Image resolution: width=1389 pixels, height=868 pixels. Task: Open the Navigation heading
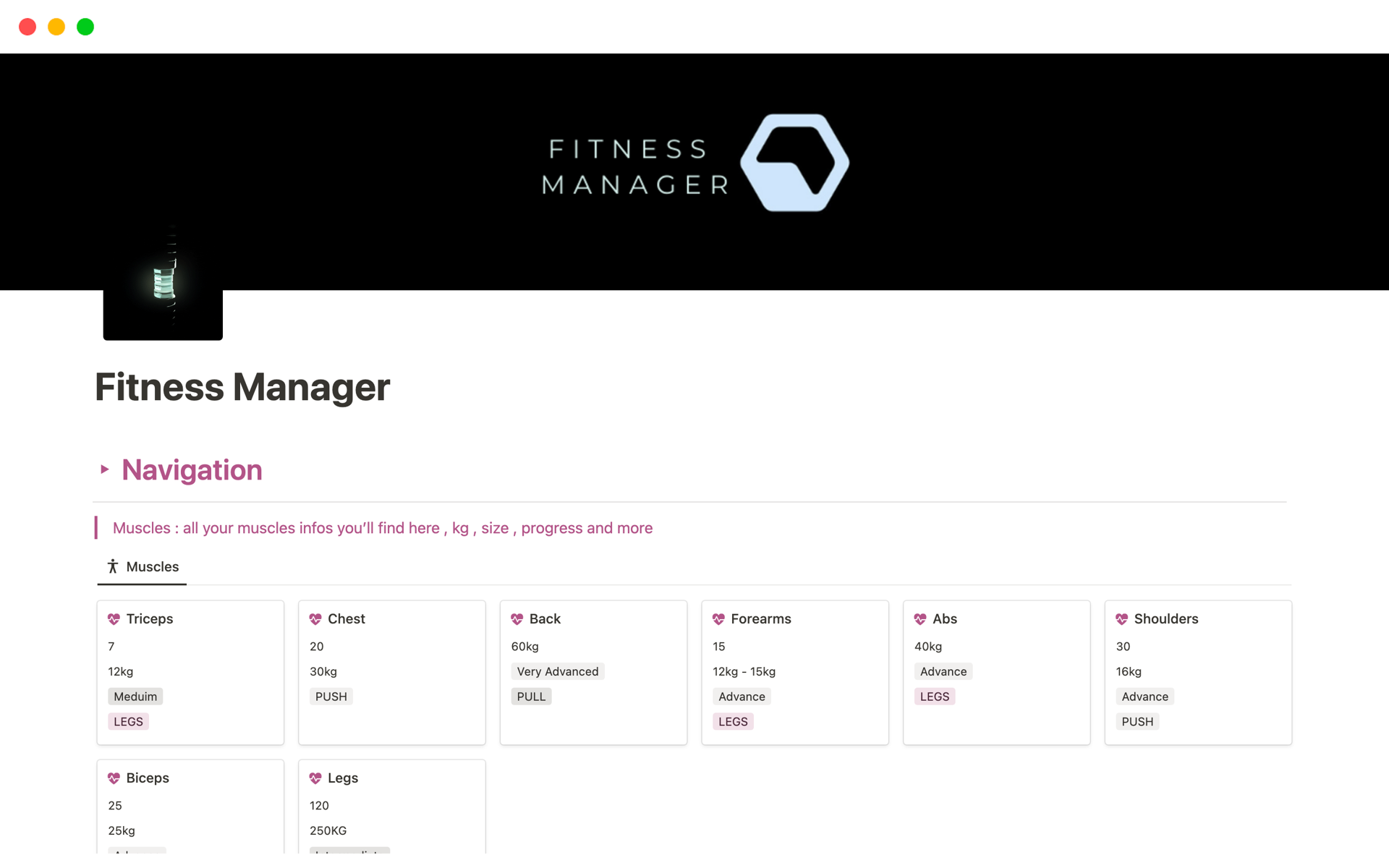point(192,470)
